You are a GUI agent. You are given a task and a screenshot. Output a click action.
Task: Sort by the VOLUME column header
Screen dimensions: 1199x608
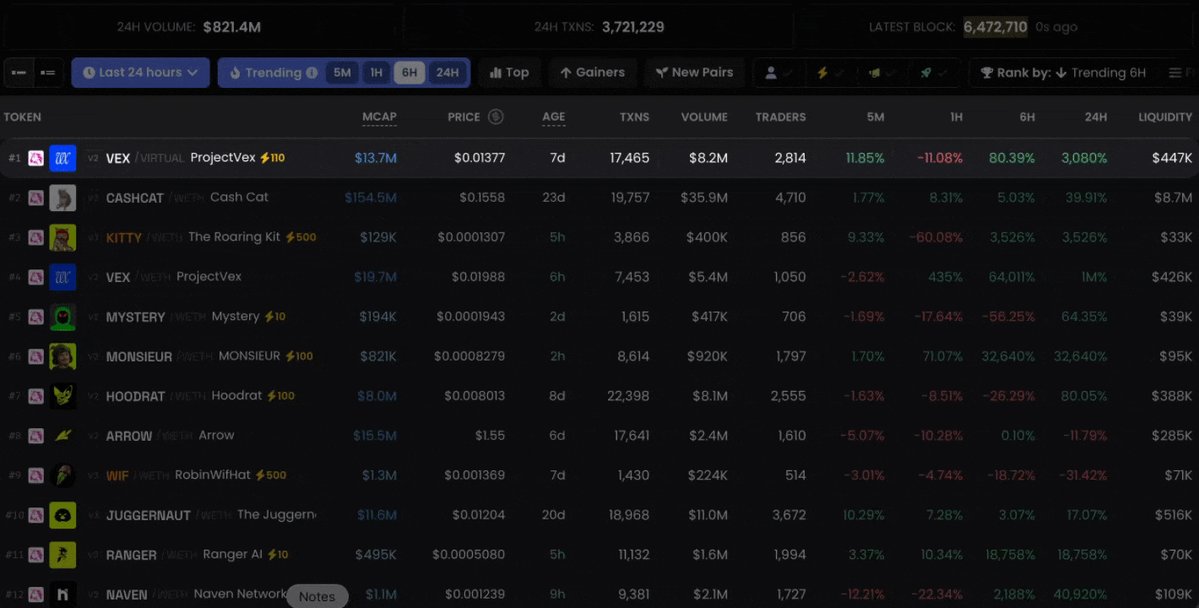[704, 117]
